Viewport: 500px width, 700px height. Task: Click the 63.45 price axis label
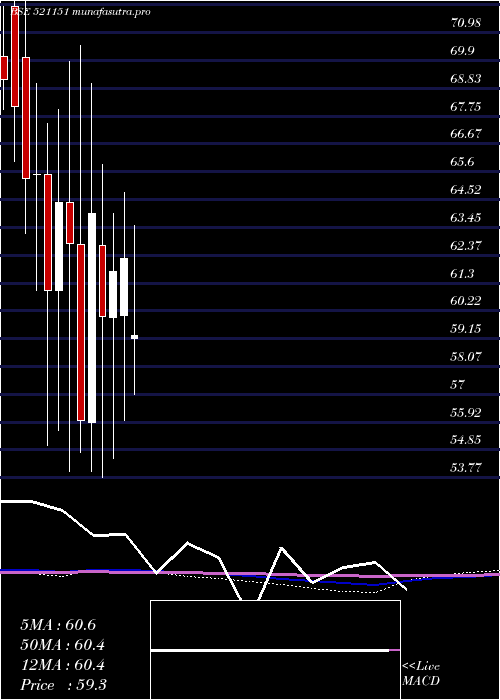click(x=466, y=217)
